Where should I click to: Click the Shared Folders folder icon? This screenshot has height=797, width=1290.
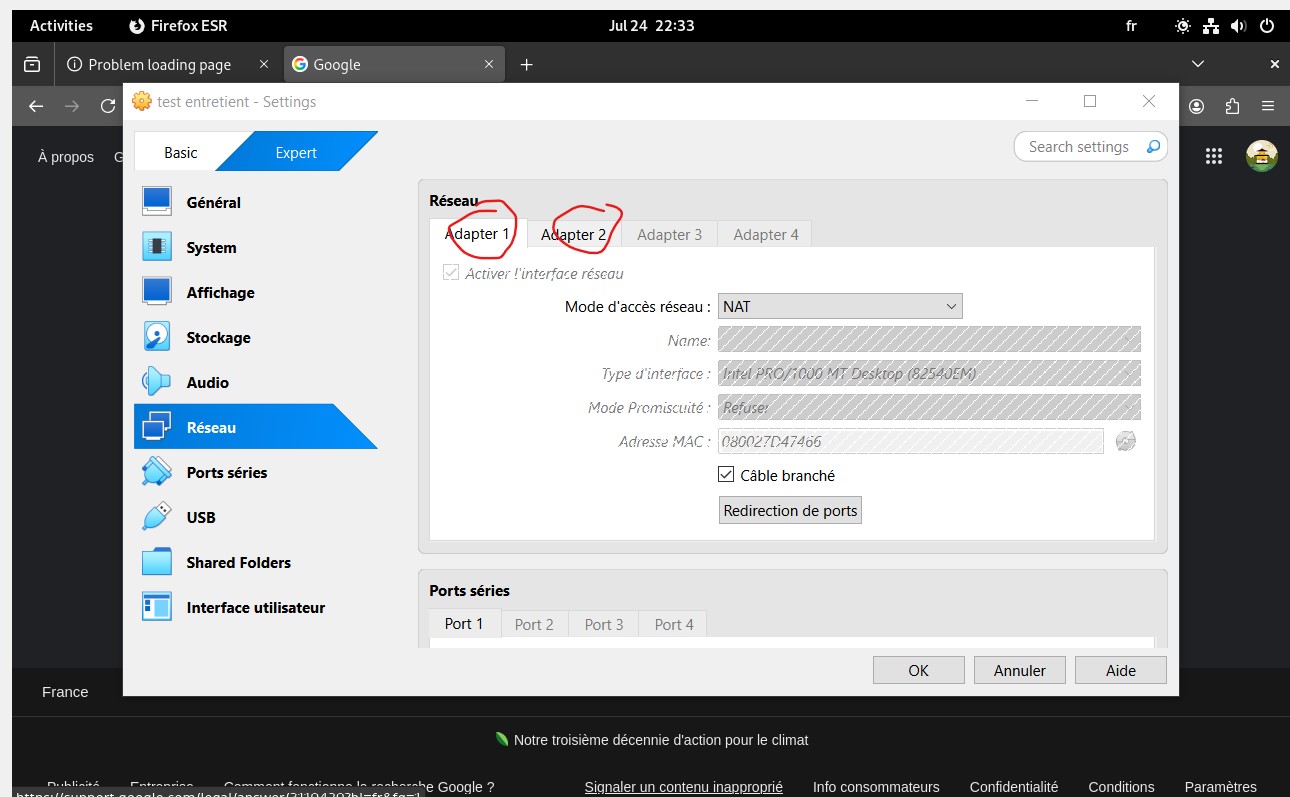[157, 562]
